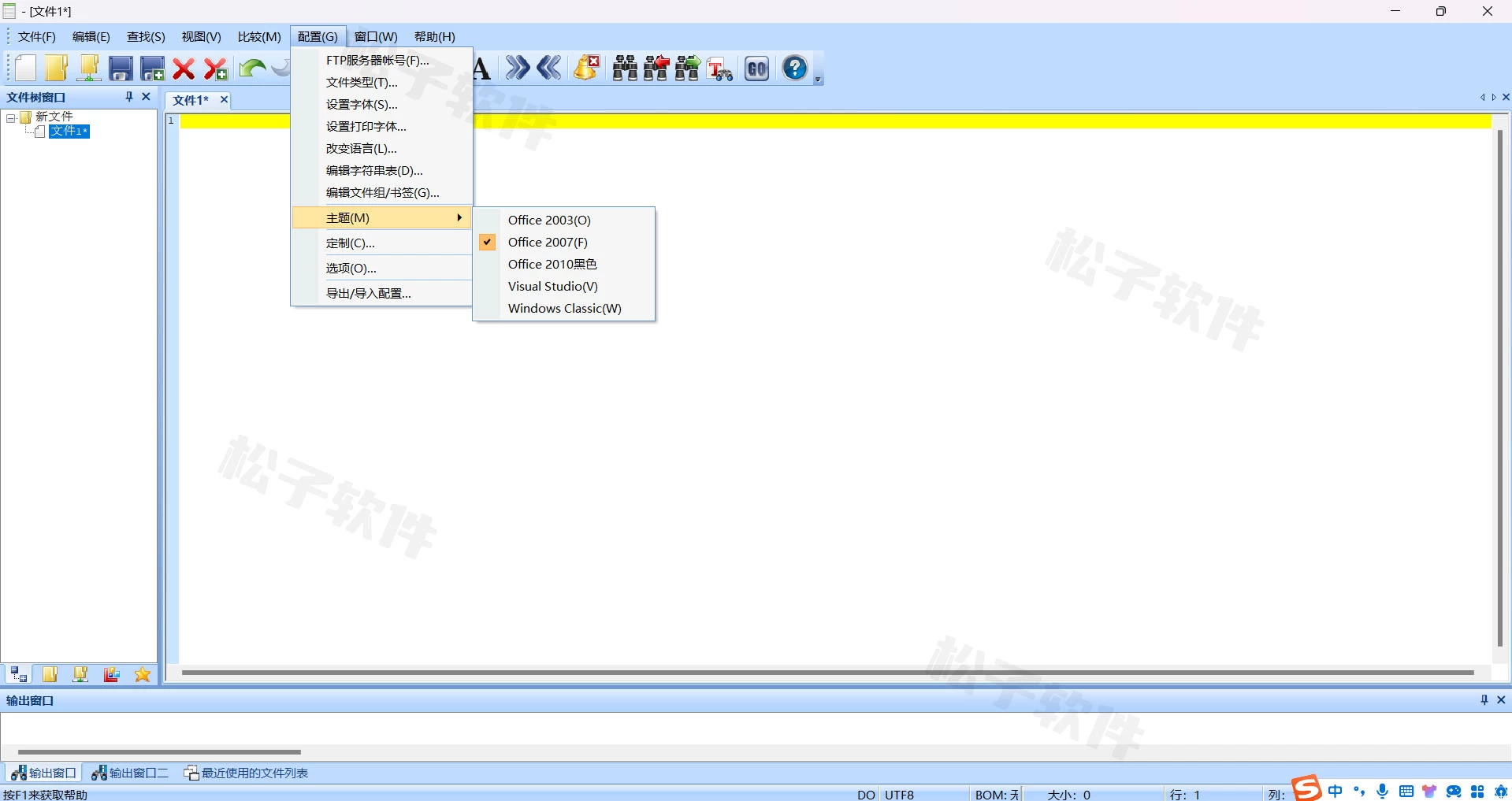Click 编辑字符串表(D)... menu entry
This screenshot has width=1512, height=801.
[x=382, y=170]
